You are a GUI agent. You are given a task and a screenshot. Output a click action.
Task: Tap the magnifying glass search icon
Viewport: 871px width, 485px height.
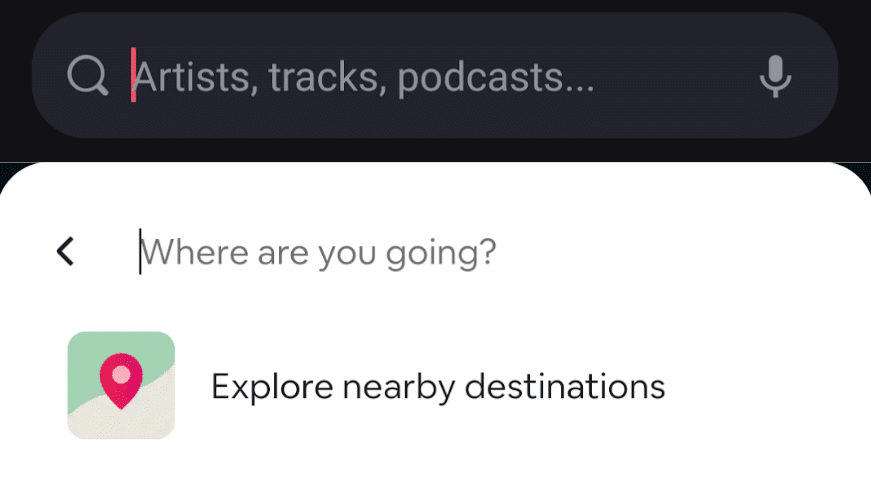coord(87,75)
